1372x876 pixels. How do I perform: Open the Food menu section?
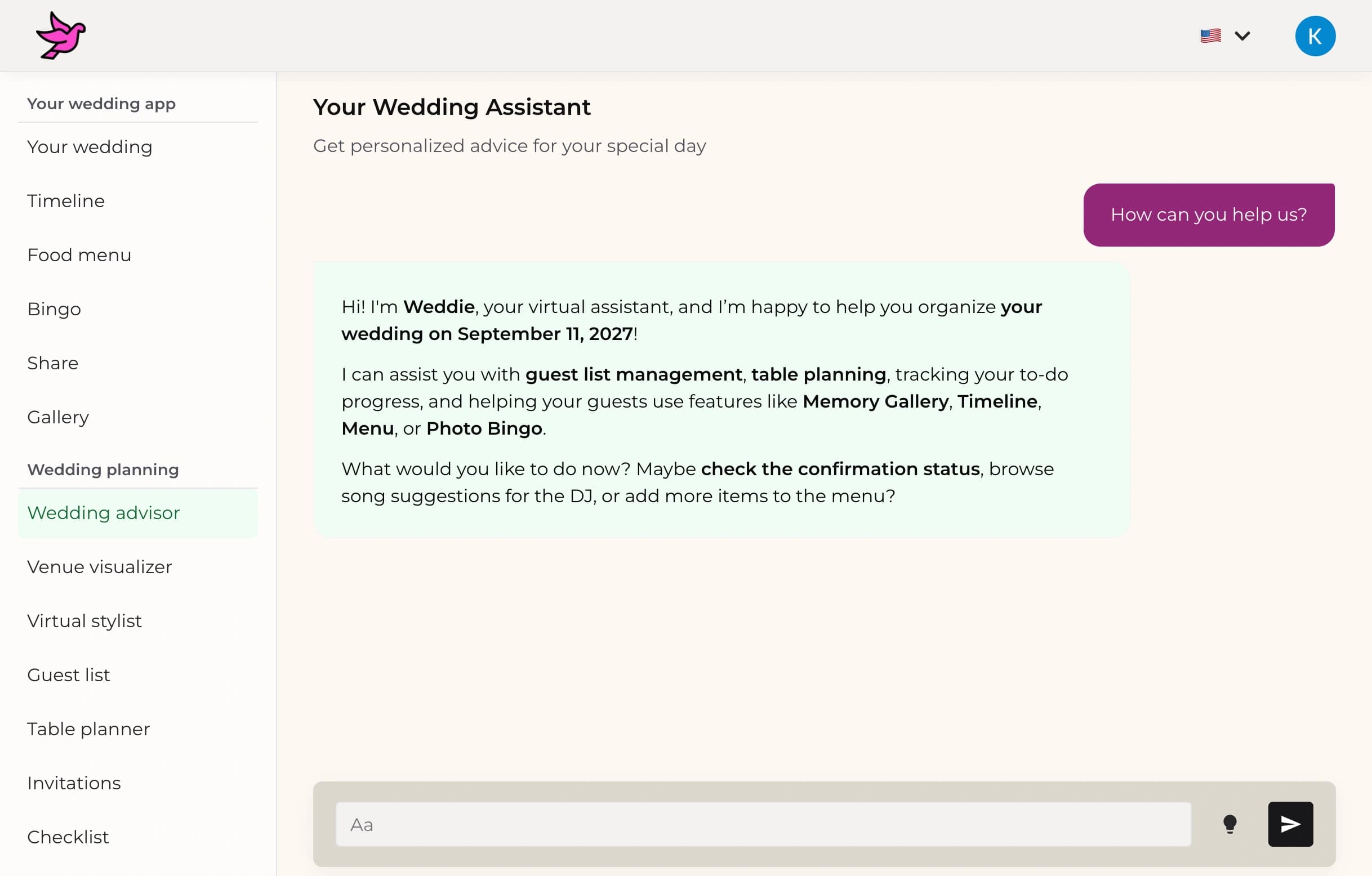79,254
